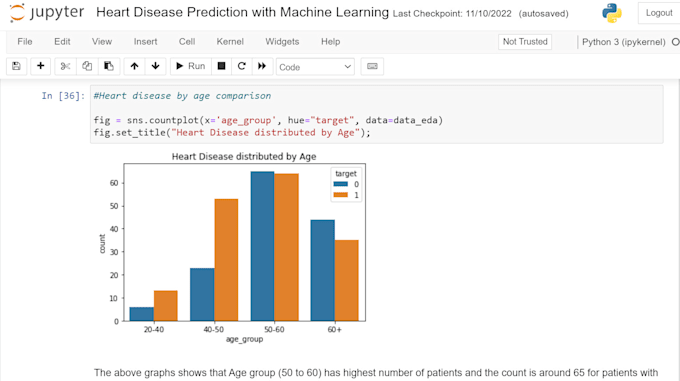Click the Python logo icon
The height and width of the screenshot is (381, 680).
click(611, 13)
